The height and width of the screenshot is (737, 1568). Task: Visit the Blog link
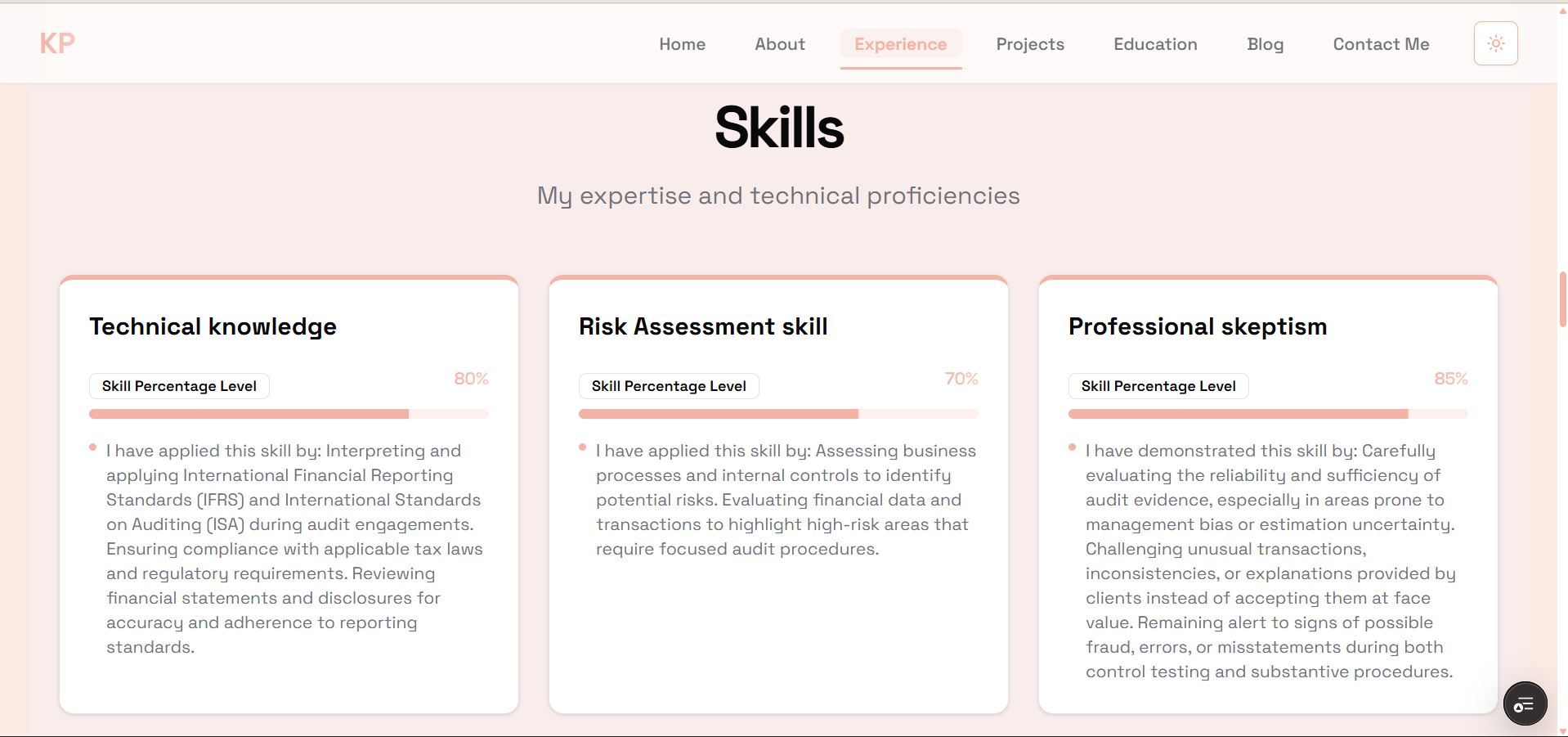click(x=1265, y=44)
